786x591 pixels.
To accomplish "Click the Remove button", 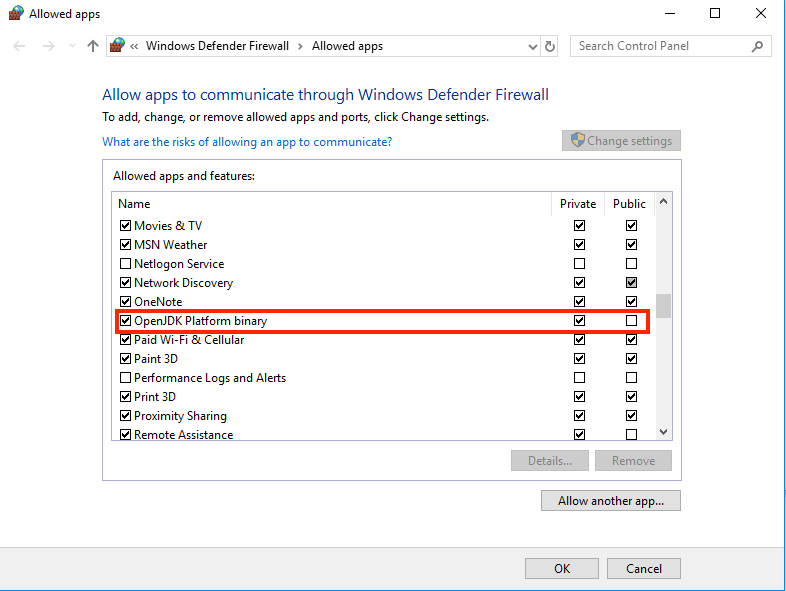I will (633, 460).
